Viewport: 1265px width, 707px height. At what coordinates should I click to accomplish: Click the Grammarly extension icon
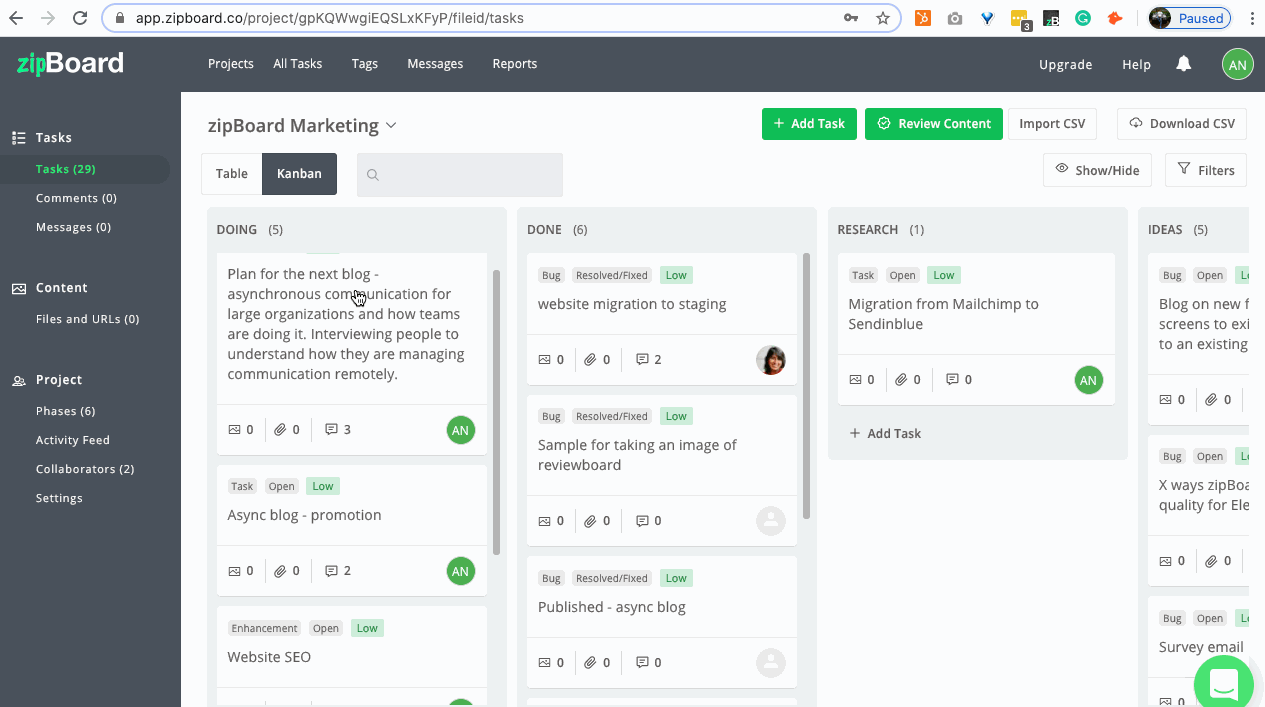point(1083,18)
